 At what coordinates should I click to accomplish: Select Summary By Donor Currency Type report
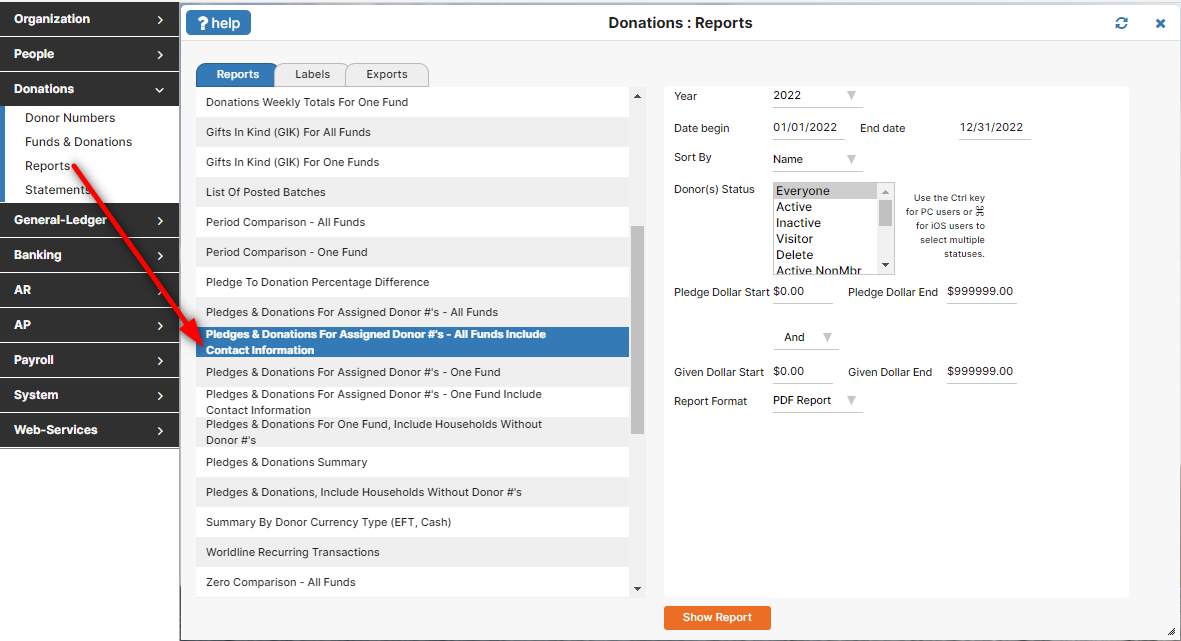[x=412, y=523]
